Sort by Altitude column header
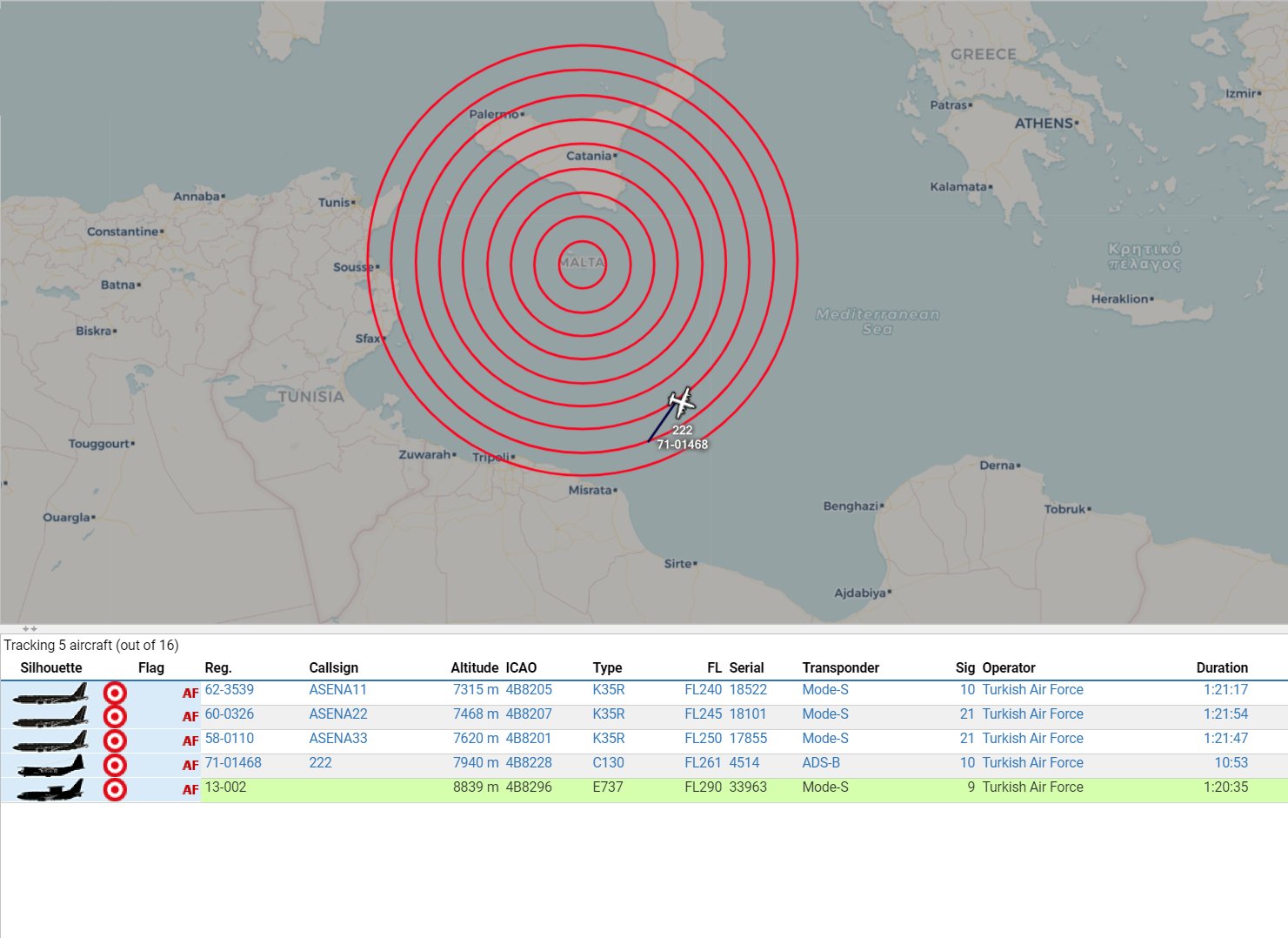The height and width of the screenshot is (938, 1288). (474, 667)
